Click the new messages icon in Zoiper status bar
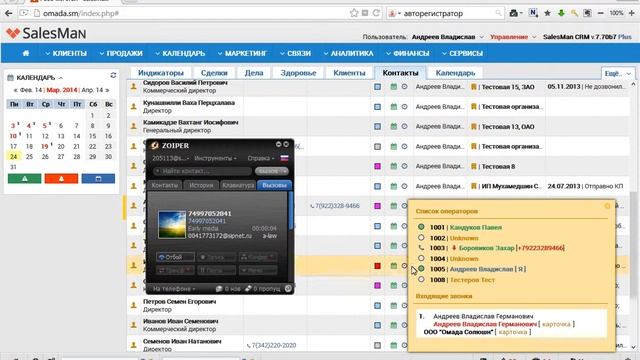The height and width of the screenshot is (360, 640). click(x=219, y=289)
